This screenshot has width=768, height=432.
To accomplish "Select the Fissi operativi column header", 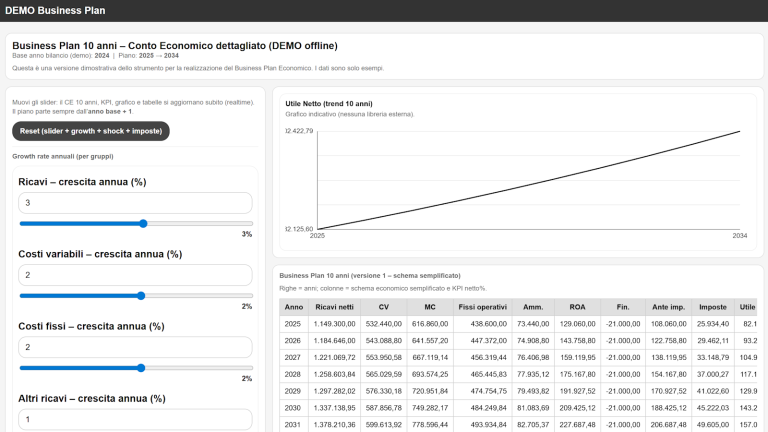I will click(x=482, y=307).
